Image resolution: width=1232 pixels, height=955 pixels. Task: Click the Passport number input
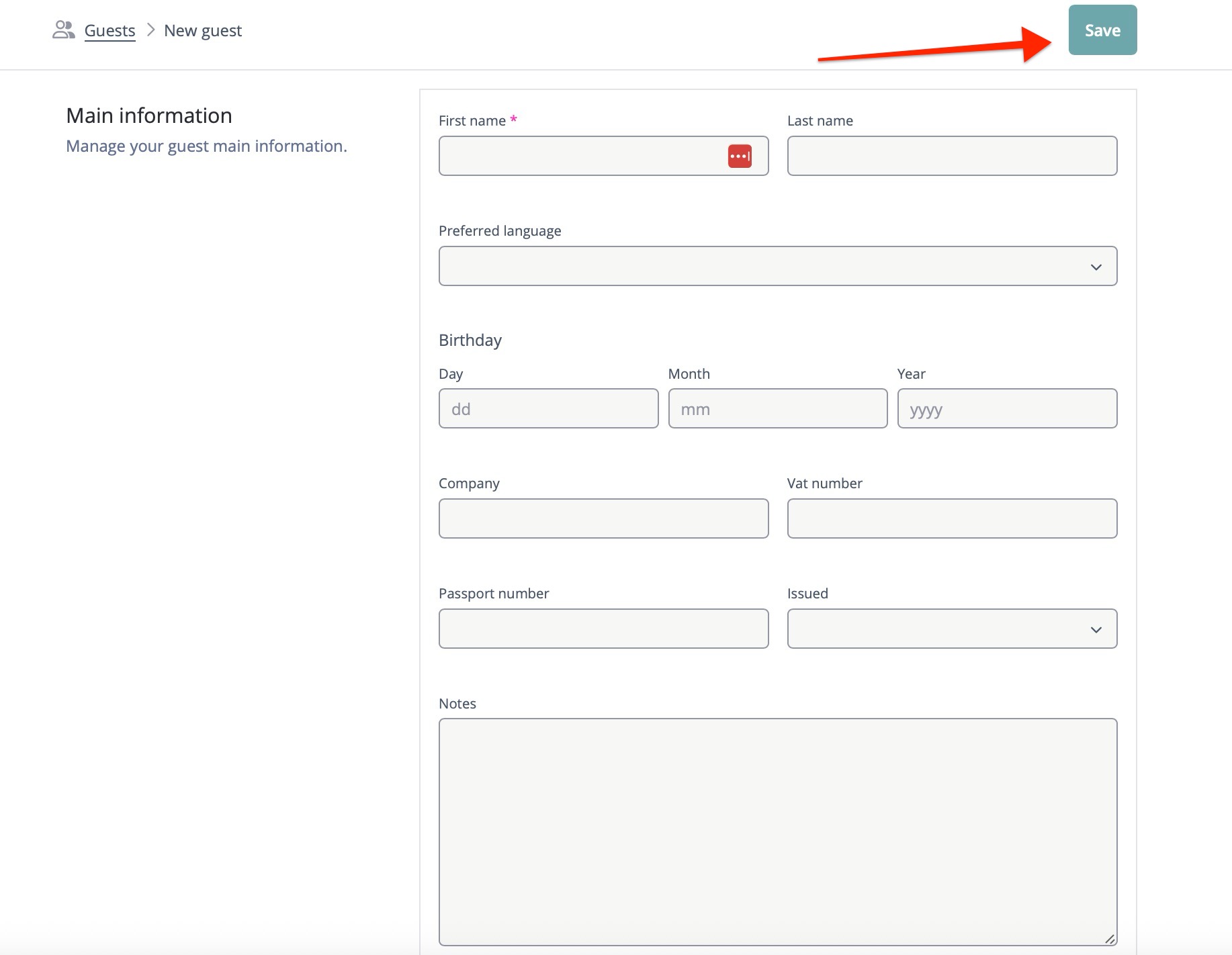603,629
